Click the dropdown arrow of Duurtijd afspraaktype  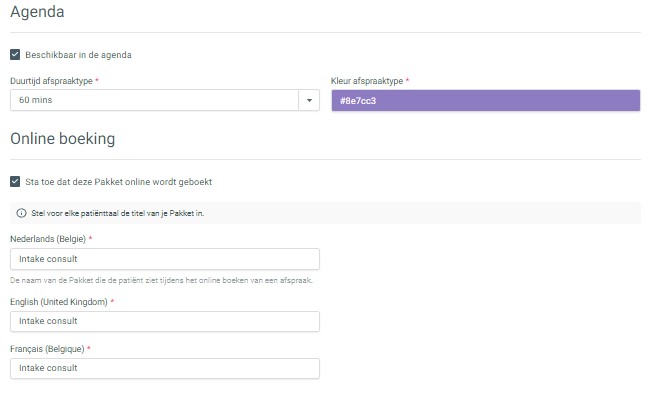point(309,100)
